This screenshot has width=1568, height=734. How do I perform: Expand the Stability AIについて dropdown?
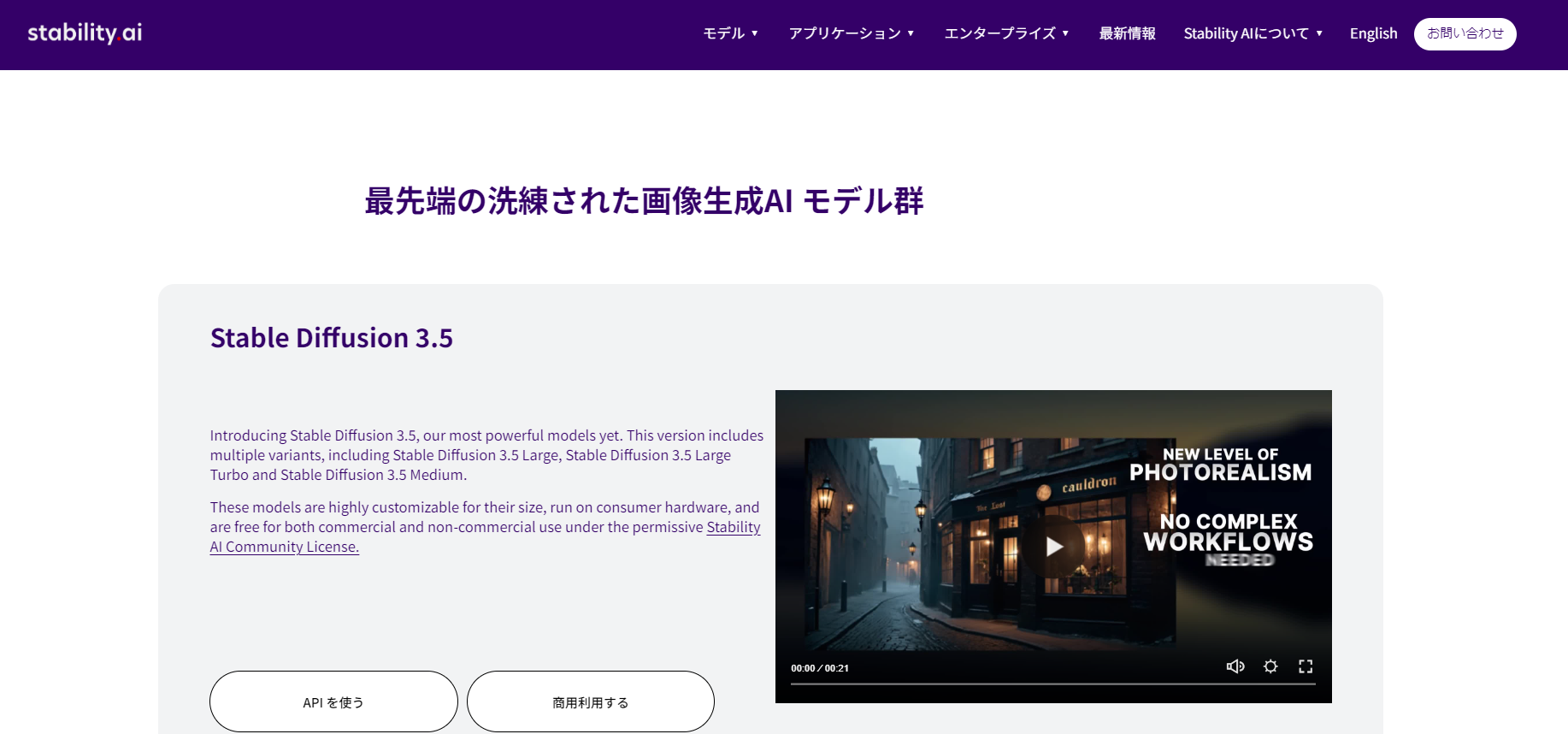(1253, 33)
